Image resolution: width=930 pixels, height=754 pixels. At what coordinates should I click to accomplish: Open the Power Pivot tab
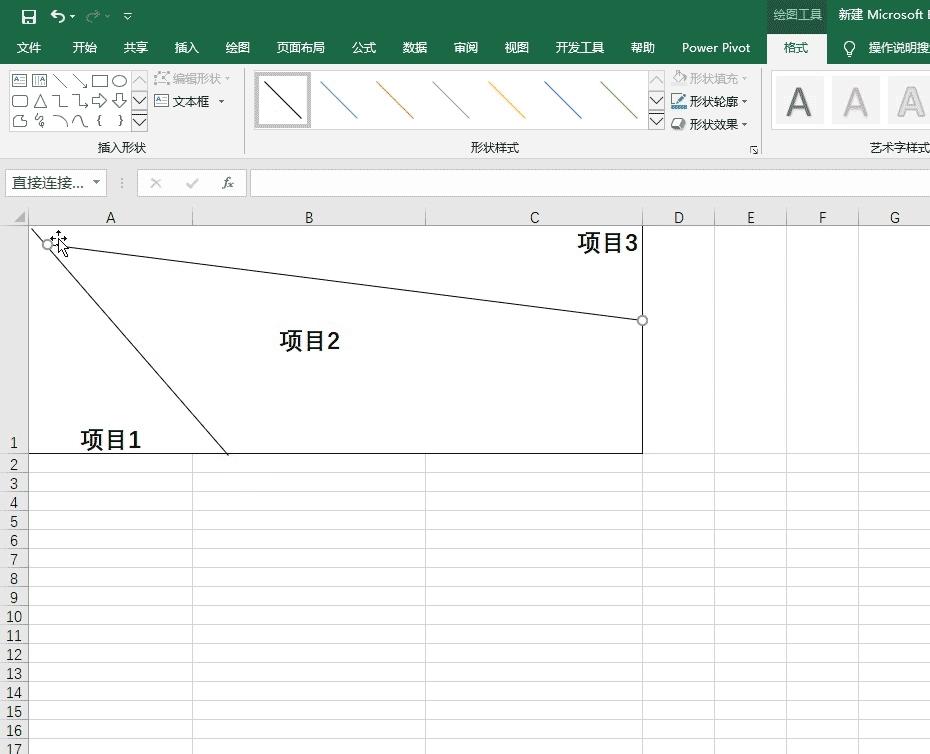point(715,47)
